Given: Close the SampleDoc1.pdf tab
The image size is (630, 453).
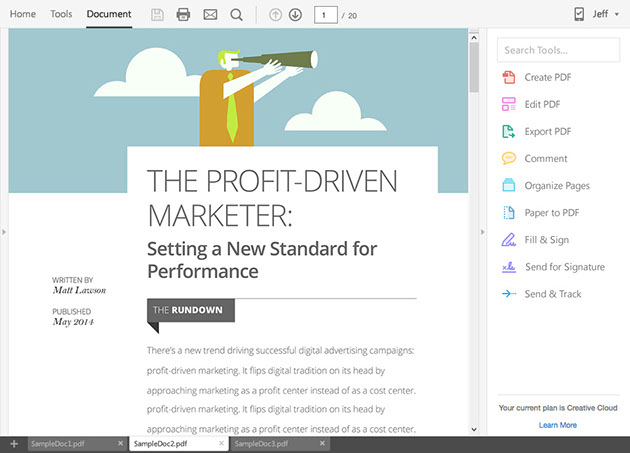Looking at the screenshot, I should [x=121, y=443].
